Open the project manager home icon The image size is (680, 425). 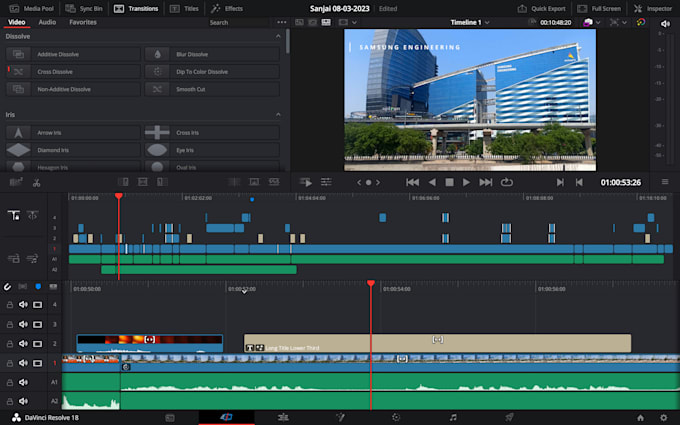coord(641,418)
